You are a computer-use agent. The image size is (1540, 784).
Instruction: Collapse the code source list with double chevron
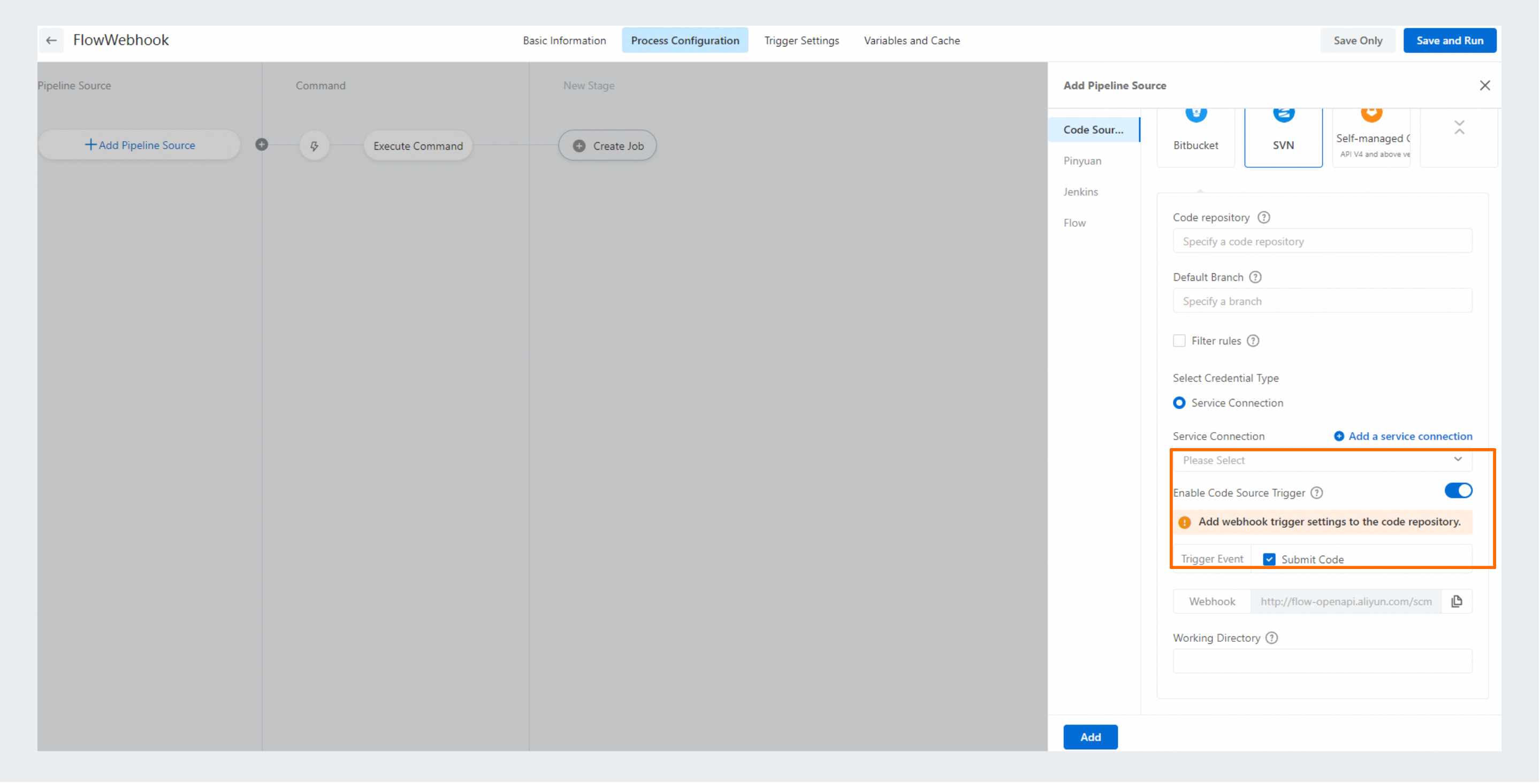[1459, 127]
